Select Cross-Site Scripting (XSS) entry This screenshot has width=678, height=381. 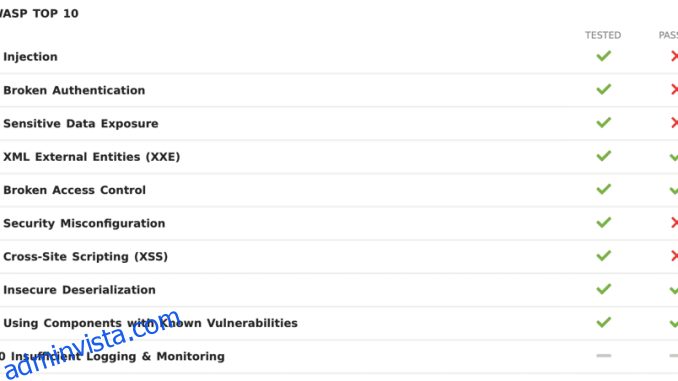coord(85,256)
